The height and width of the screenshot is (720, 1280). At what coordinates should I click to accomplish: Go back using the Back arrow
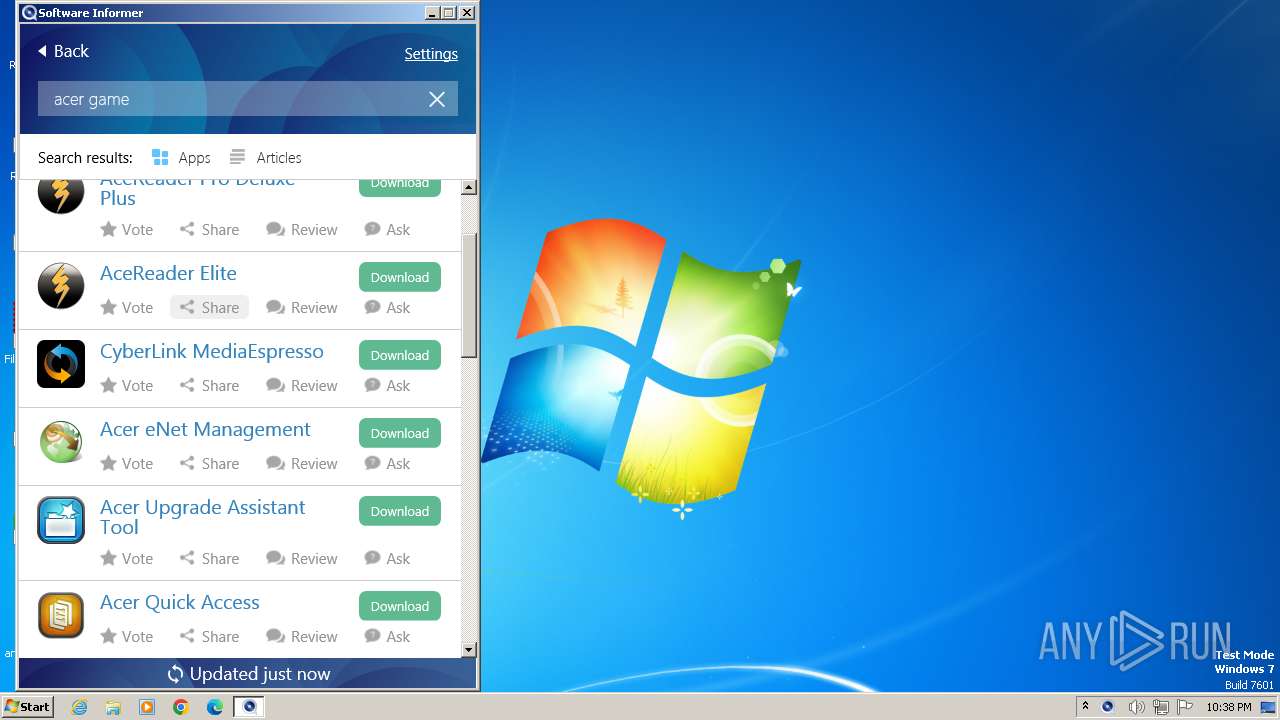[x=63, y=51]
